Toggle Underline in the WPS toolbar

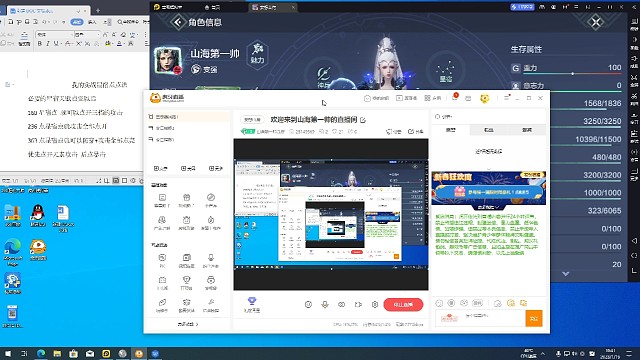coord(56,43)
